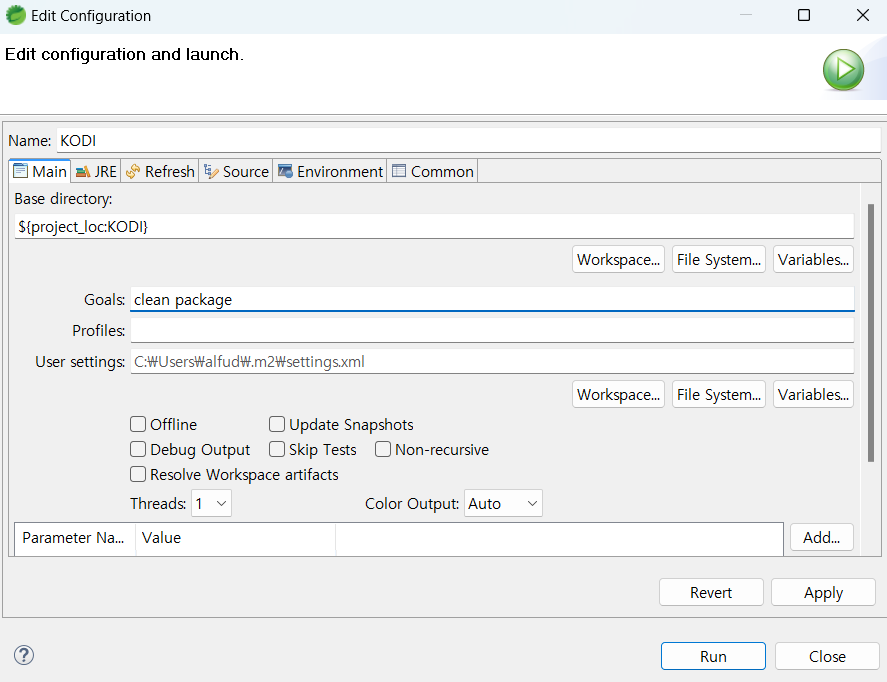This screenshot has height=682, width=887.
Task: Click Workspace button under User settings
Action: [x=618, y=394]
